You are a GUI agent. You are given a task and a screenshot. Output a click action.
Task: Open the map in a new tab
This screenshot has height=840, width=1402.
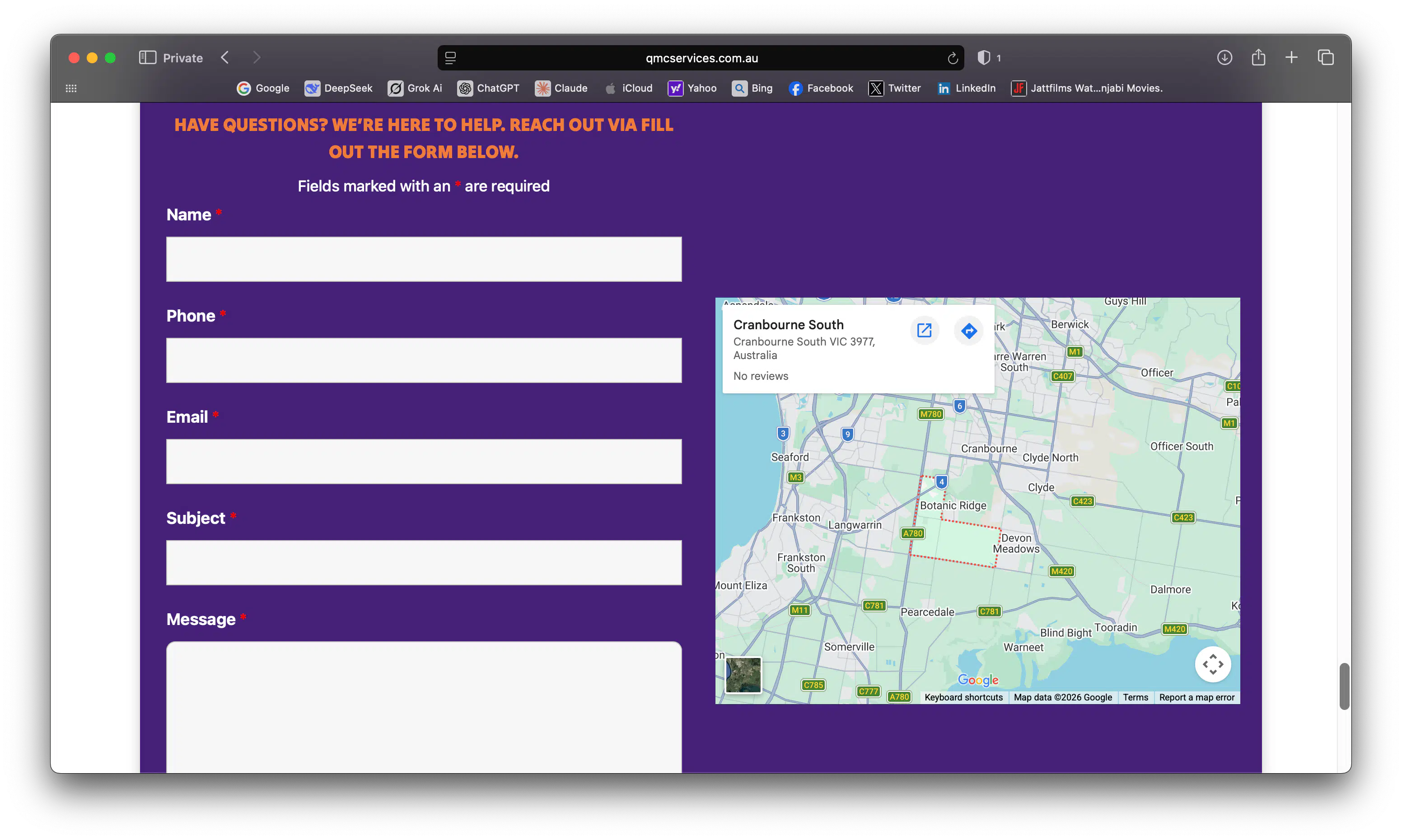[x=924, y=330]
